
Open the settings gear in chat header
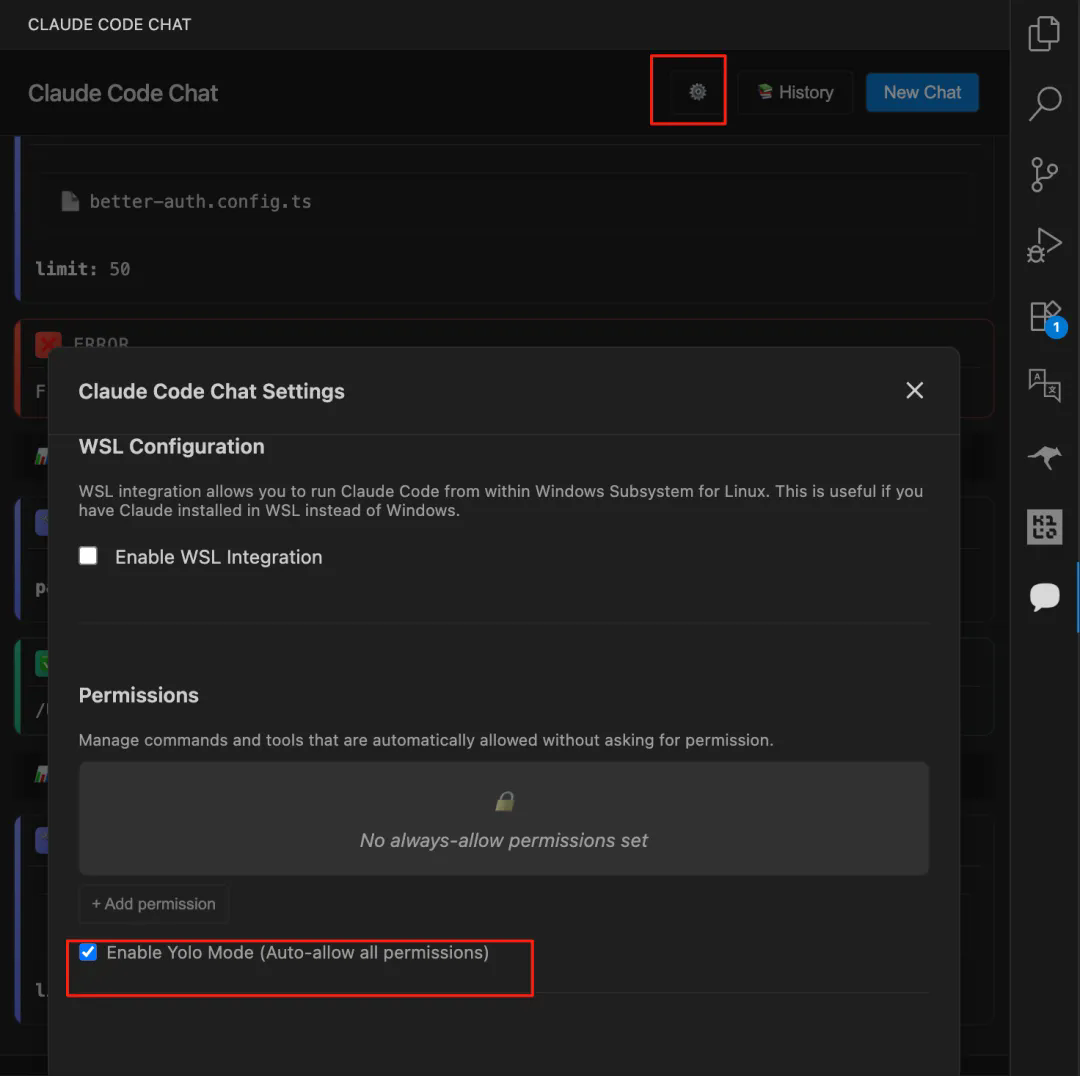697,92
